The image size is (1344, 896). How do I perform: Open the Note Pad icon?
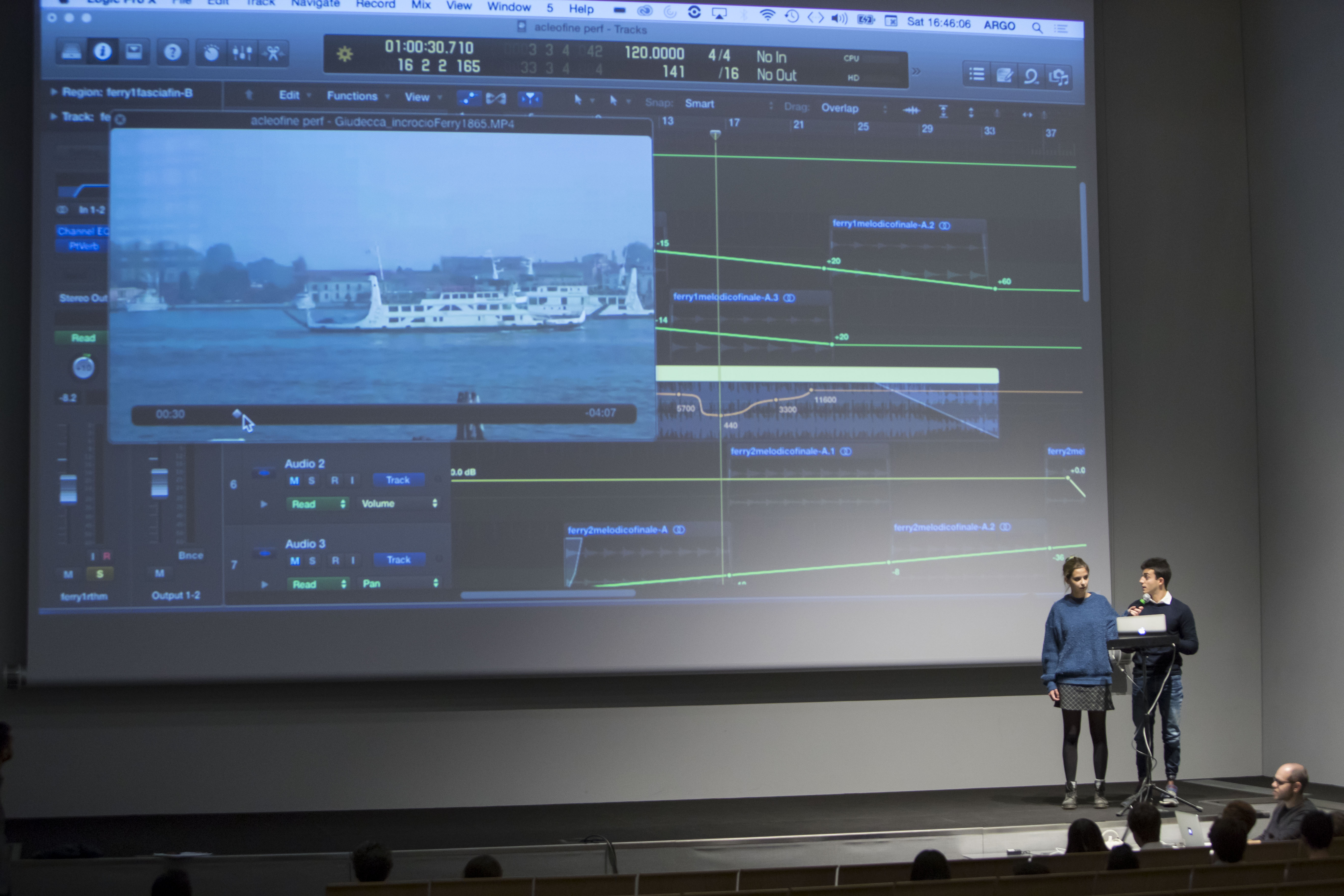coord(1004,75)
